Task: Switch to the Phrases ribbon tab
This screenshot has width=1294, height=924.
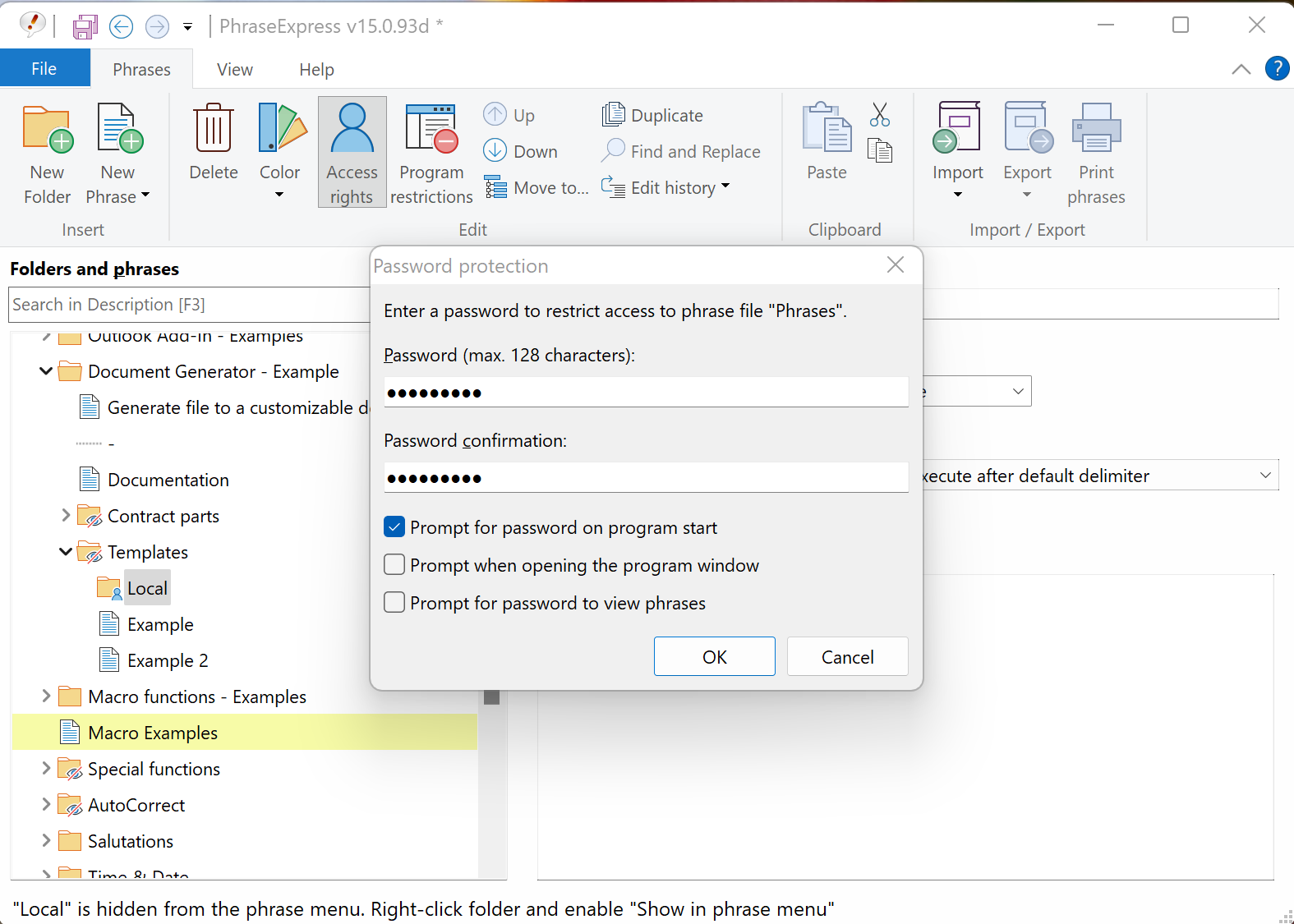Action: pos(141,69)
